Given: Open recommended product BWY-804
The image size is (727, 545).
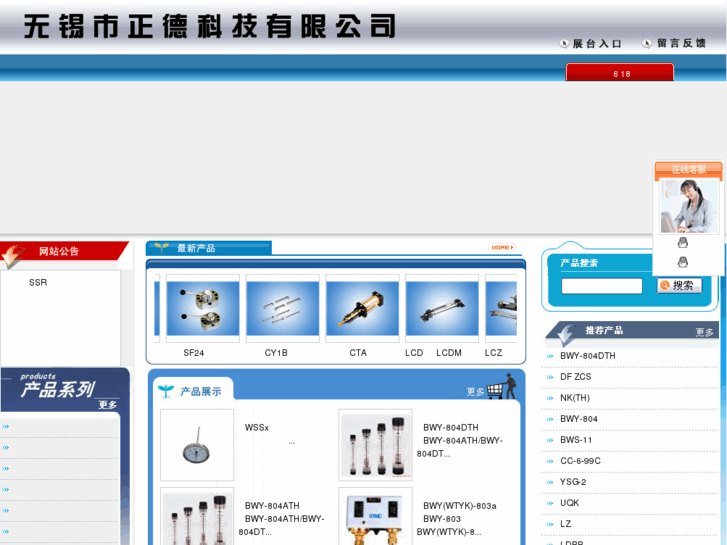Looking at the screenshot, I should point(579,419).
